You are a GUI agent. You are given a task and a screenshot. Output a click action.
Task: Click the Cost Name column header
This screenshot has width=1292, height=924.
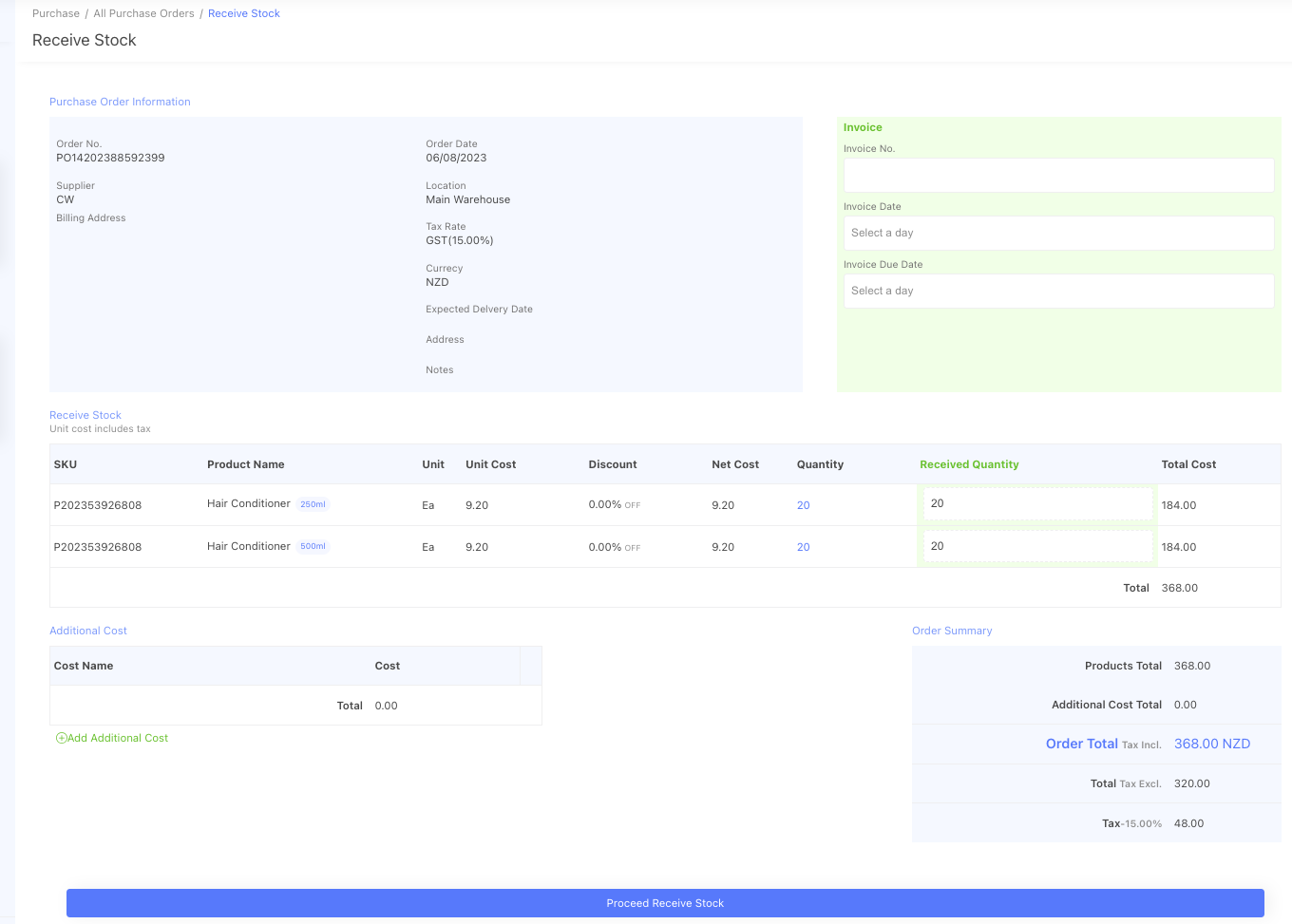[x=84, y=666]
